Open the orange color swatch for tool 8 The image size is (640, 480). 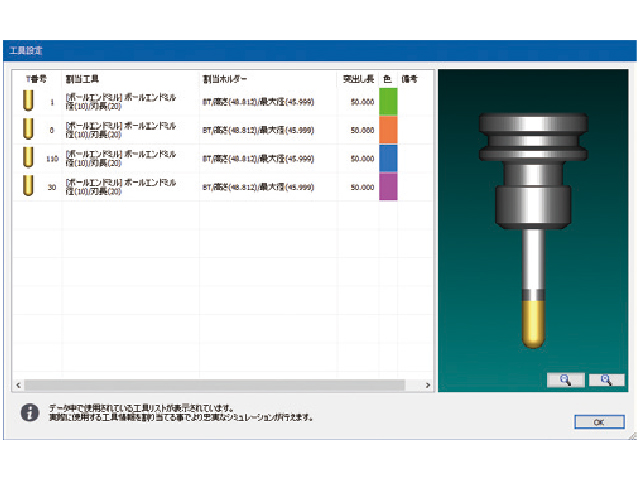(388, 130)
